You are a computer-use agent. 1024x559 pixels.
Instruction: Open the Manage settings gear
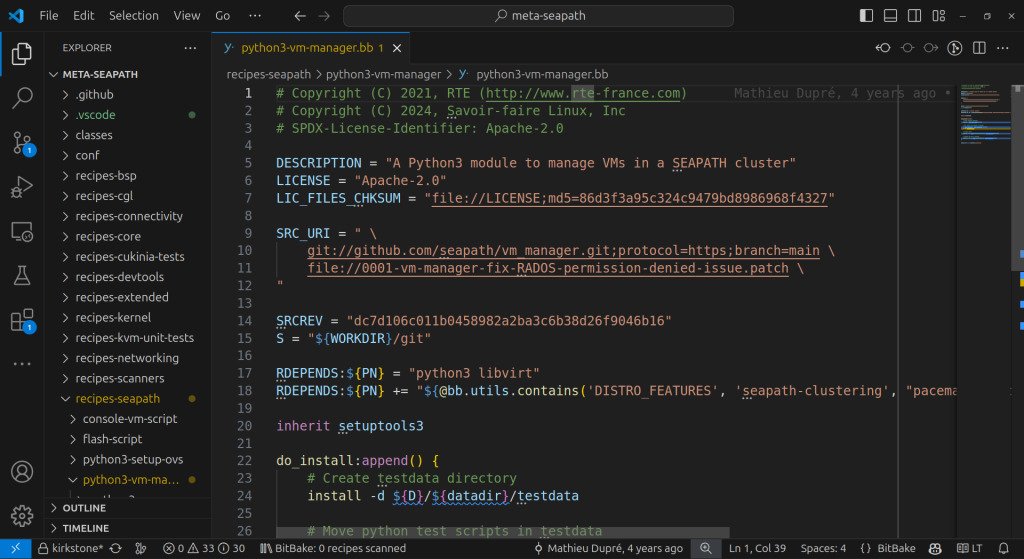click(x=21, y=515)
